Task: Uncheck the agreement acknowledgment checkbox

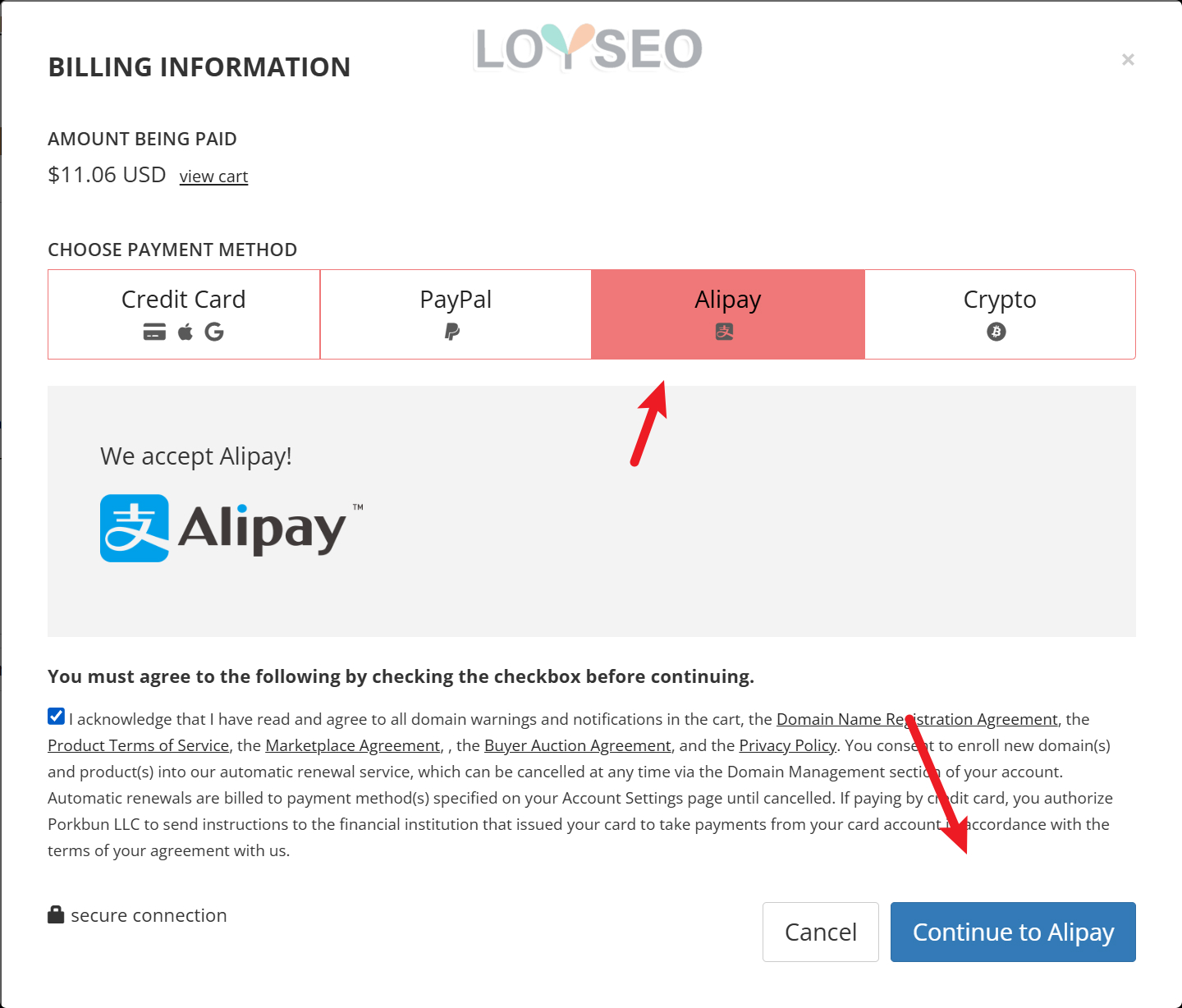Action: [x=56, y=717]
